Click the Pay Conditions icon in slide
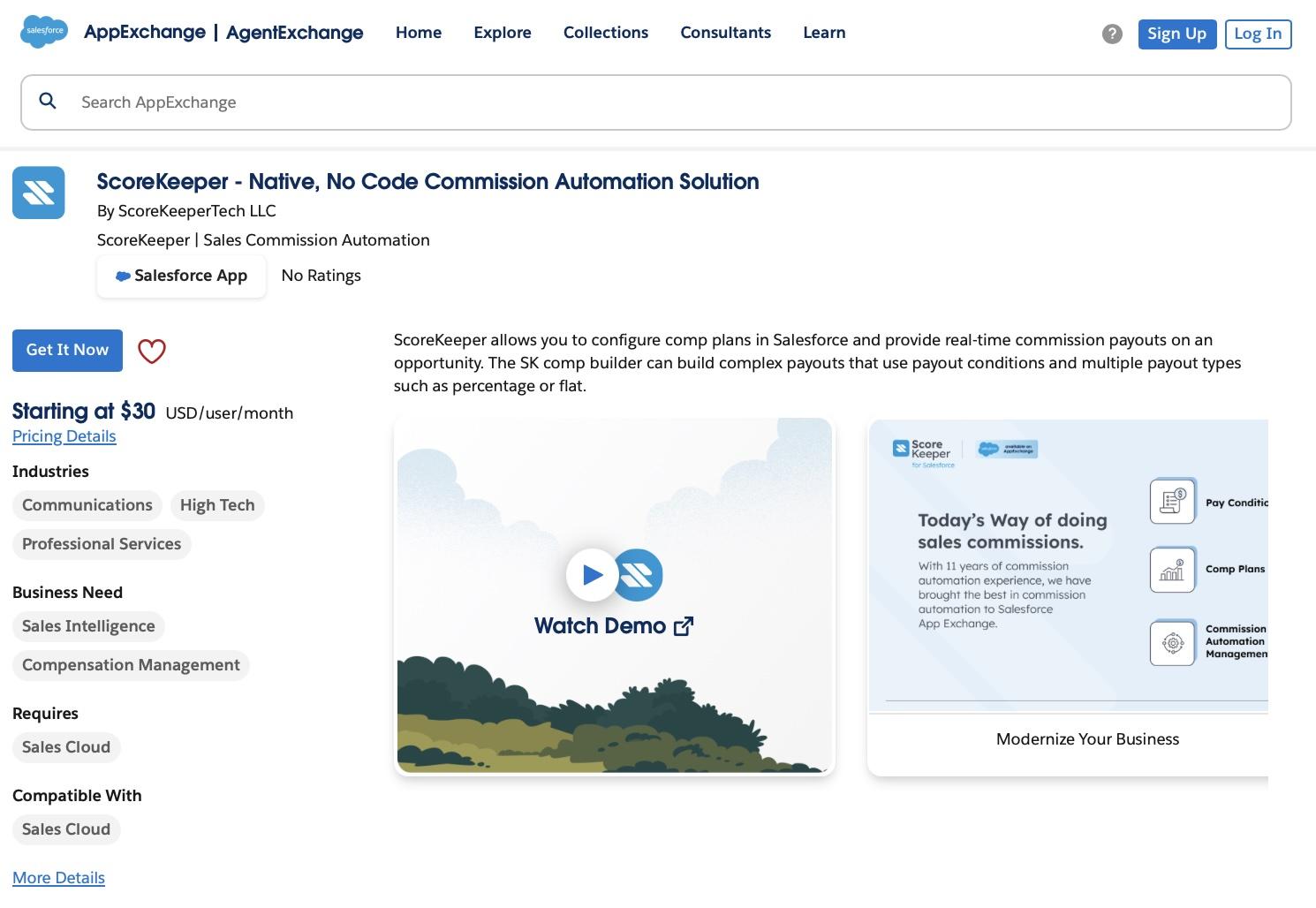The image size is (1316, 908). [x=1172, y=501]
